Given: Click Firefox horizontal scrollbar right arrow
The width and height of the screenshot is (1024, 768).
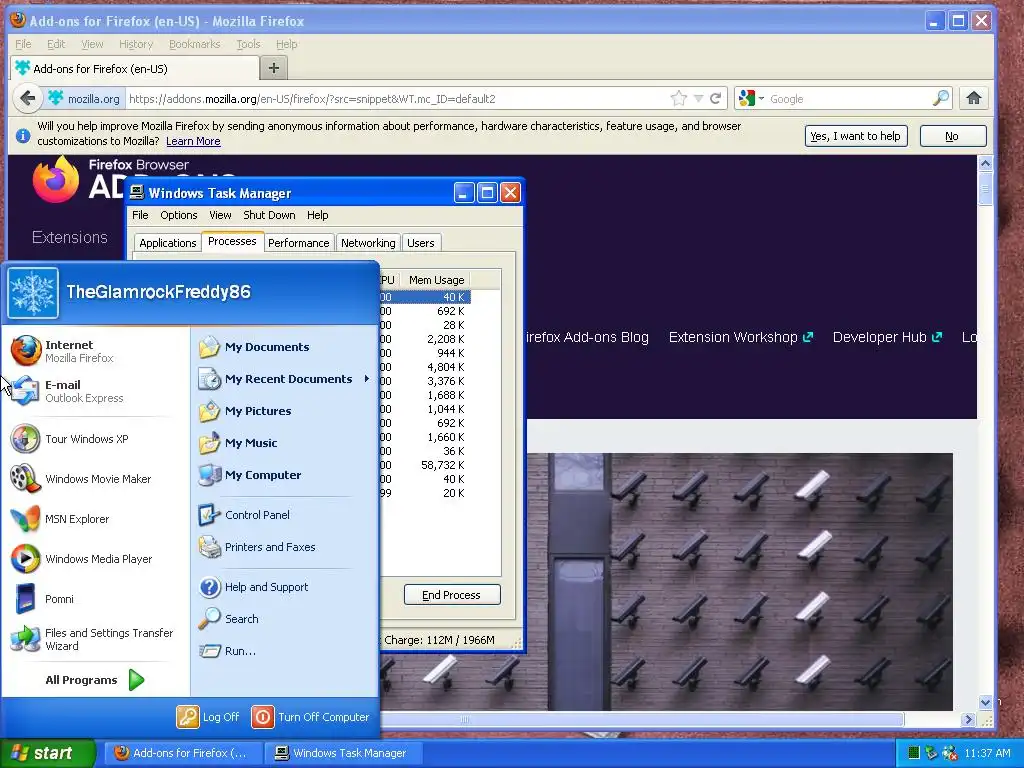Looking at the screenshot, I should pos(968,719).
